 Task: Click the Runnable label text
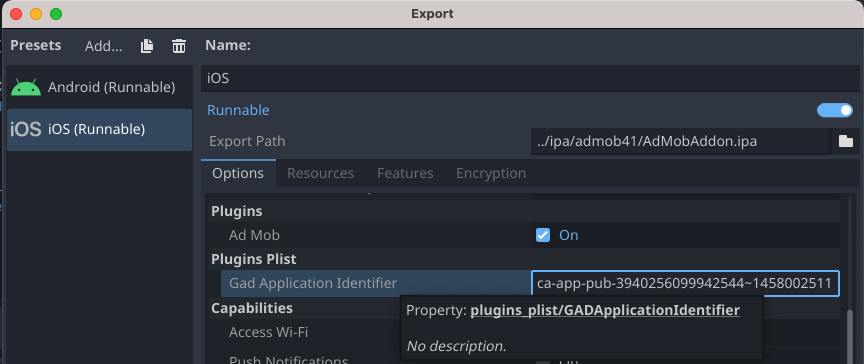(238, 110)
